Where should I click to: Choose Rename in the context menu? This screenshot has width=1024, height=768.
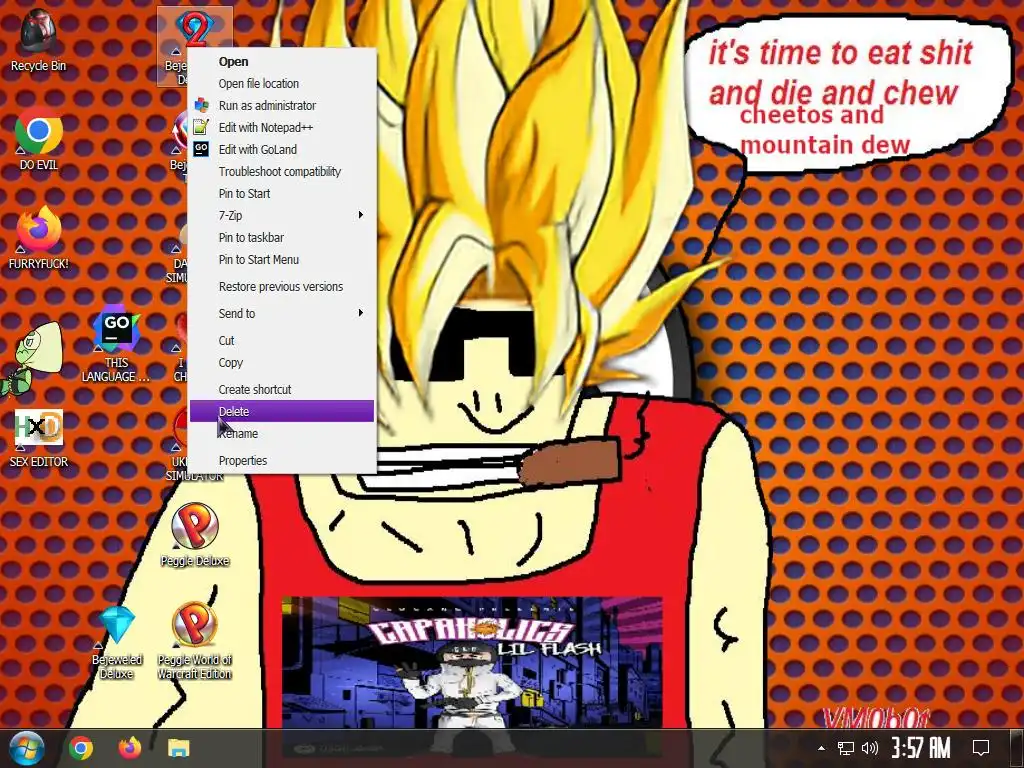(x=281, y=434)
